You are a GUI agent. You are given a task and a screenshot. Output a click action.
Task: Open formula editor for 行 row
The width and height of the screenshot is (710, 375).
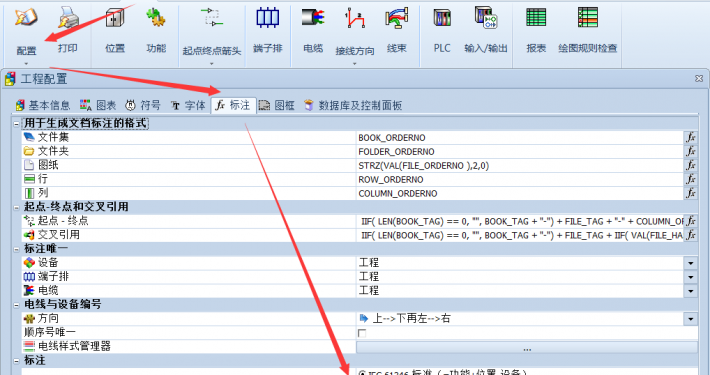click(x=691, y=180)
